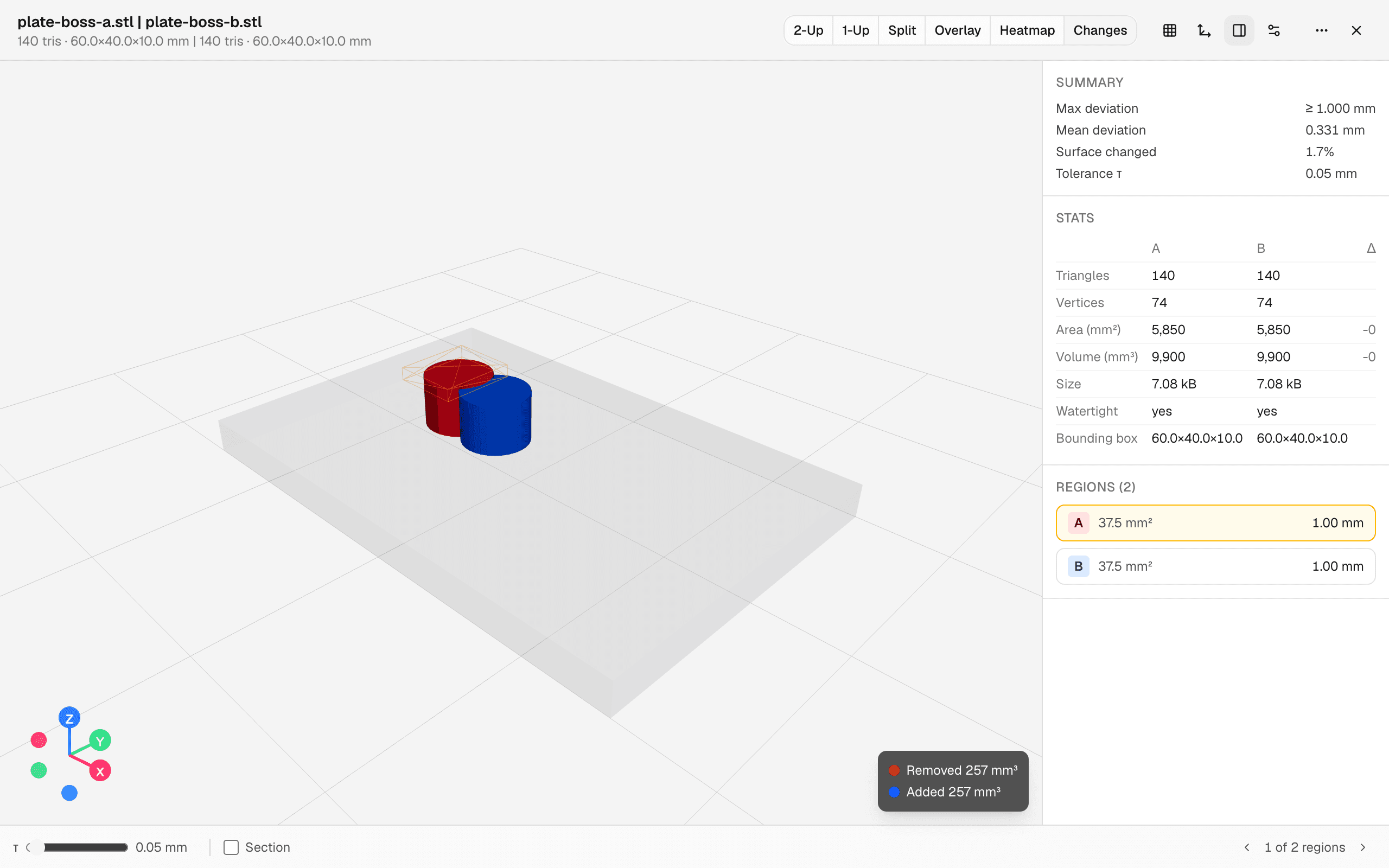Image resolution: width=1389 pixels, height=868 pixels.
Task: Toggle the grid display icon
Action: pos(1169,30)
